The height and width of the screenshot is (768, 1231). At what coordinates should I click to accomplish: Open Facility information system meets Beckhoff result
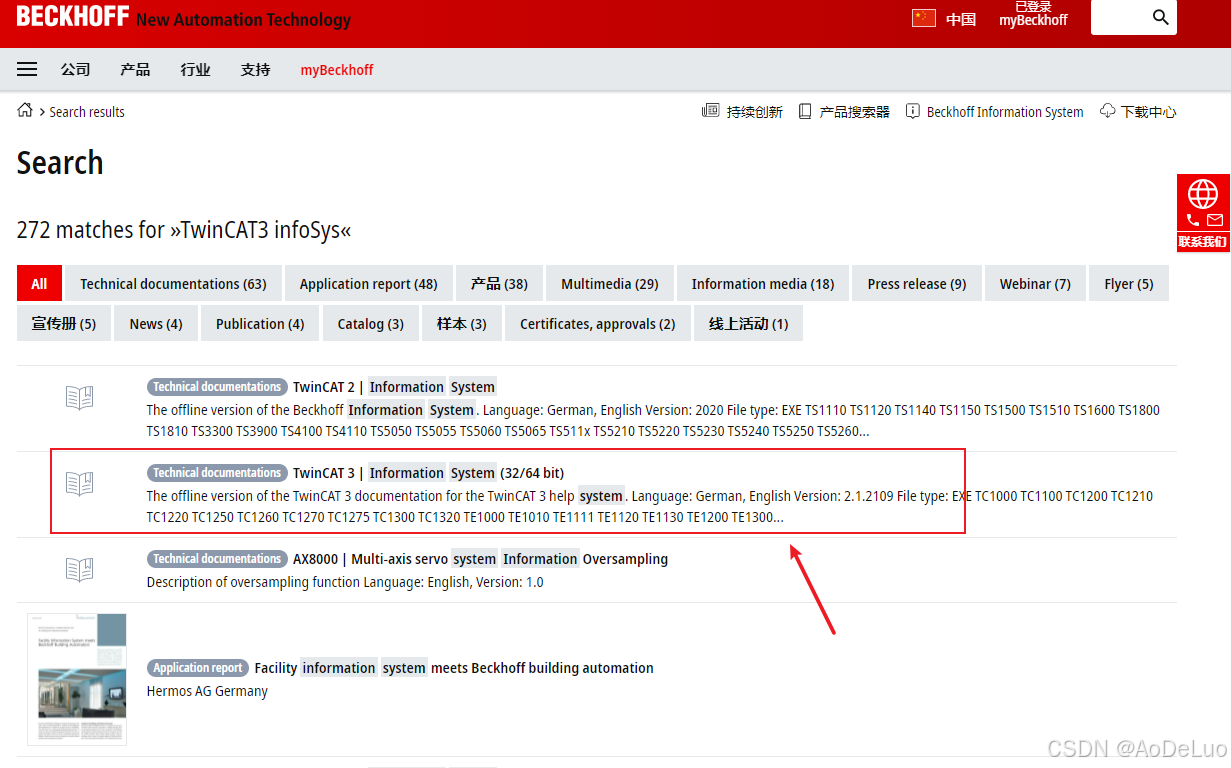pos(454,668)
